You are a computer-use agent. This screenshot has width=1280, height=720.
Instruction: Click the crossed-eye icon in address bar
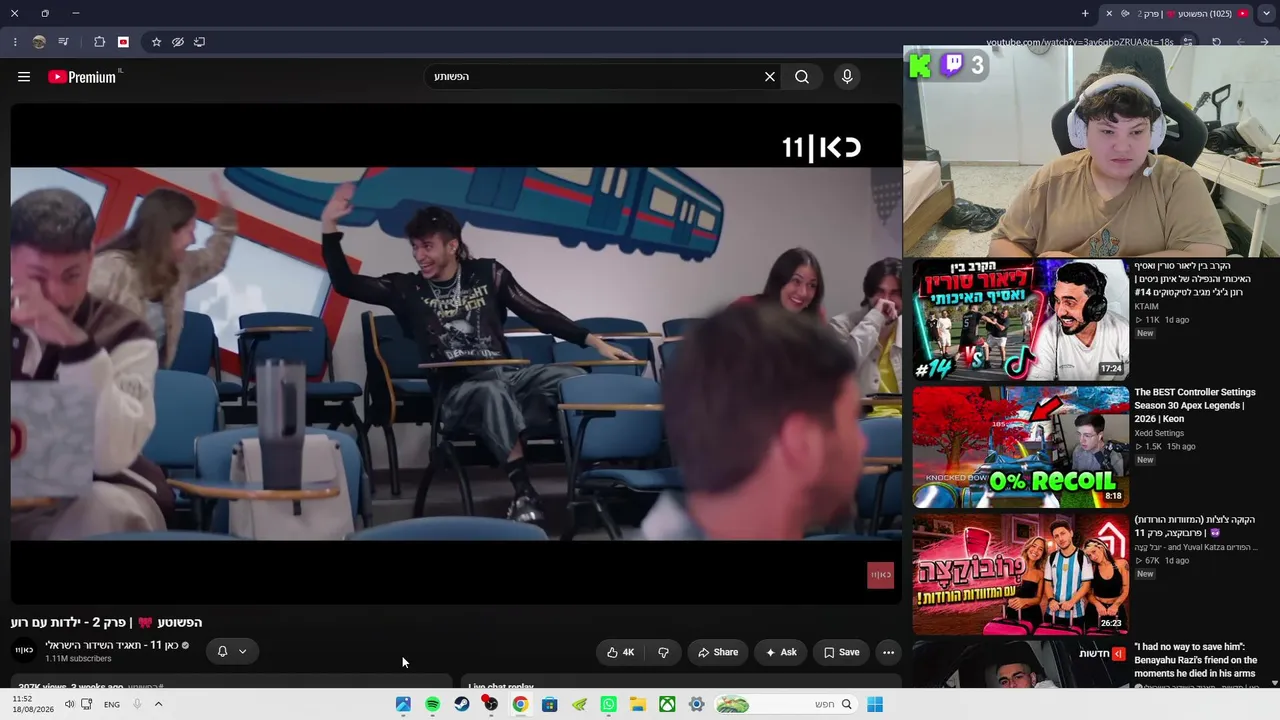[178, 42]
